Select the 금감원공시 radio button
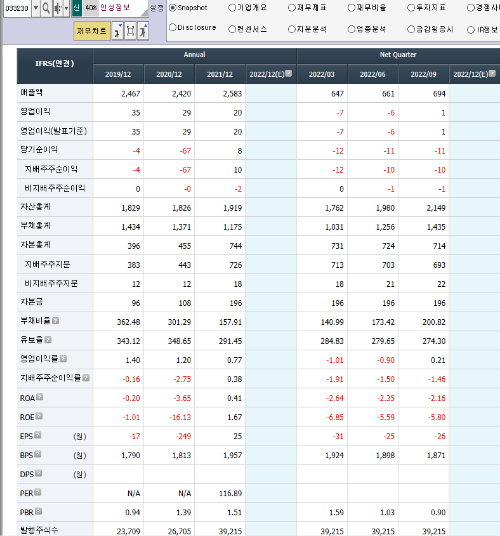Viewport: 500px width, 536px height. [411, 29]
